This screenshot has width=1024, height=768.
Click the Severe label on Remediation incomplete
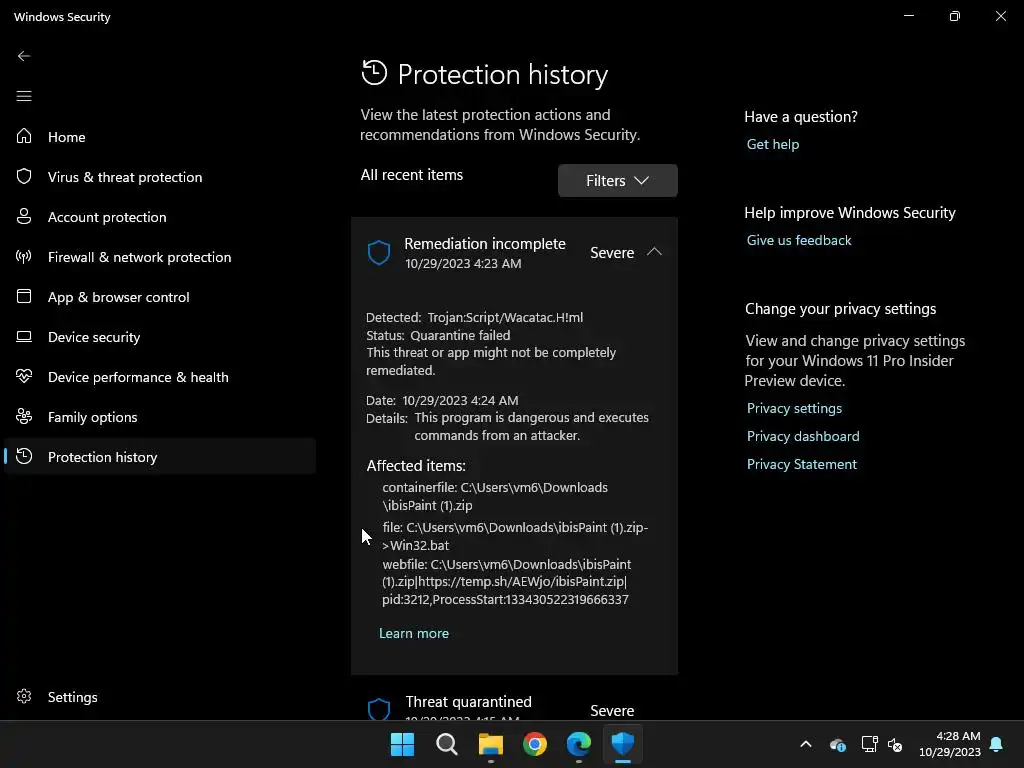click(x=612, y=253)
